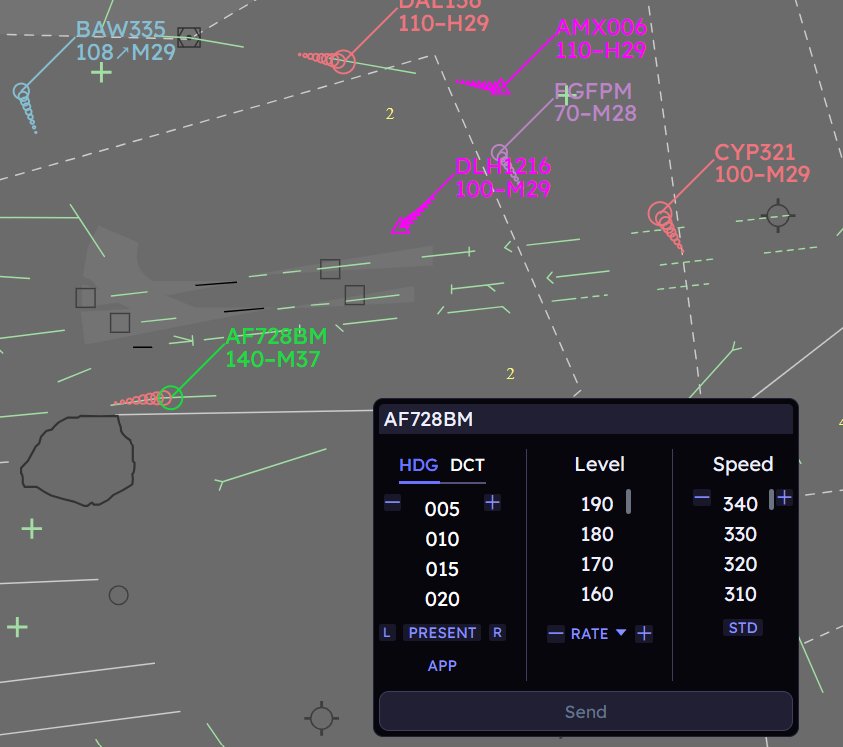Click the heading plus stepper button
This screenshot has width=843, height=747.
tap(492, 503)
